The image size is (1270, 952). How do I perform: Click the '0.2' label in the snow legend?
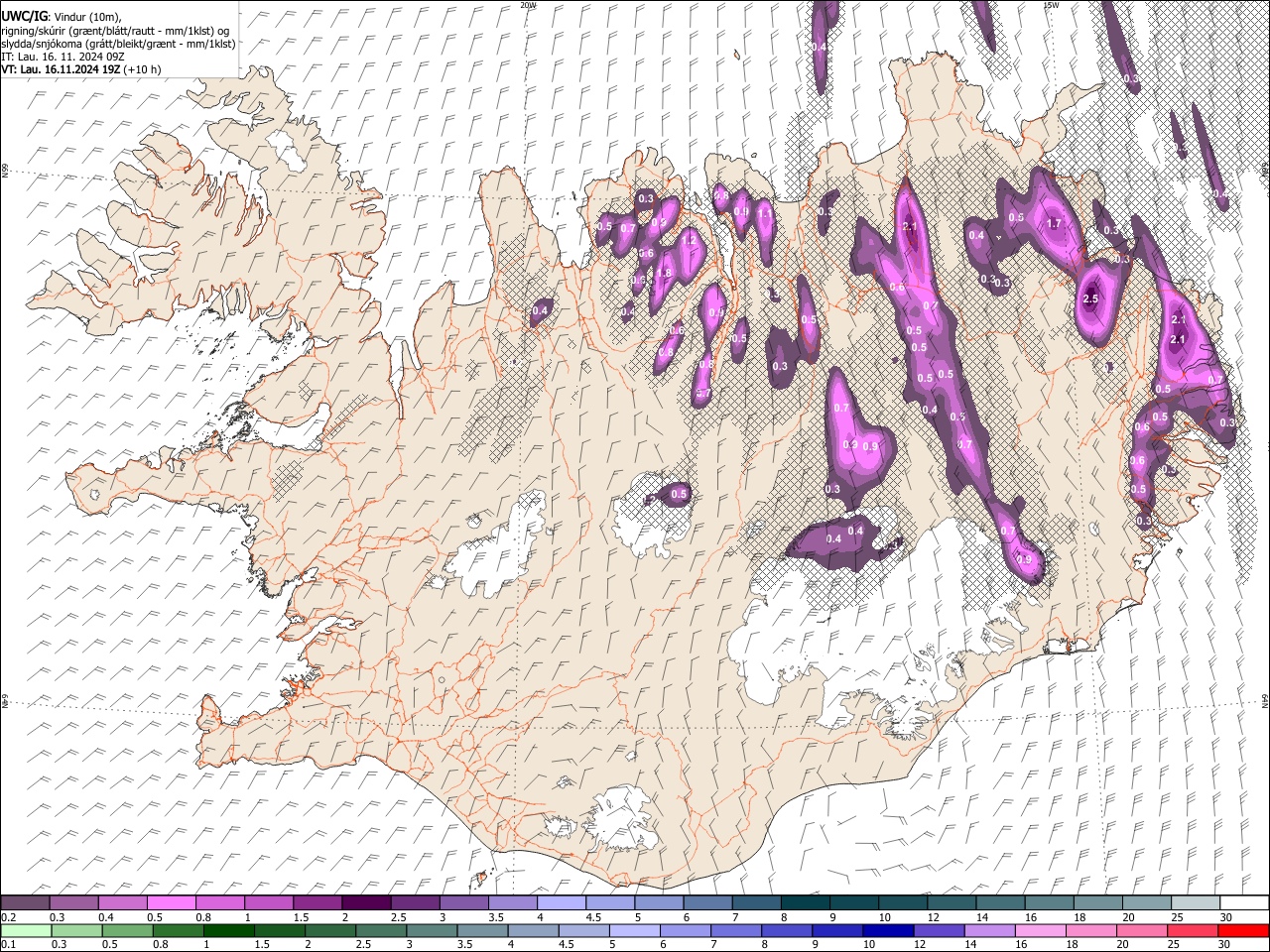pyautogui.click(x=8, y=917)
